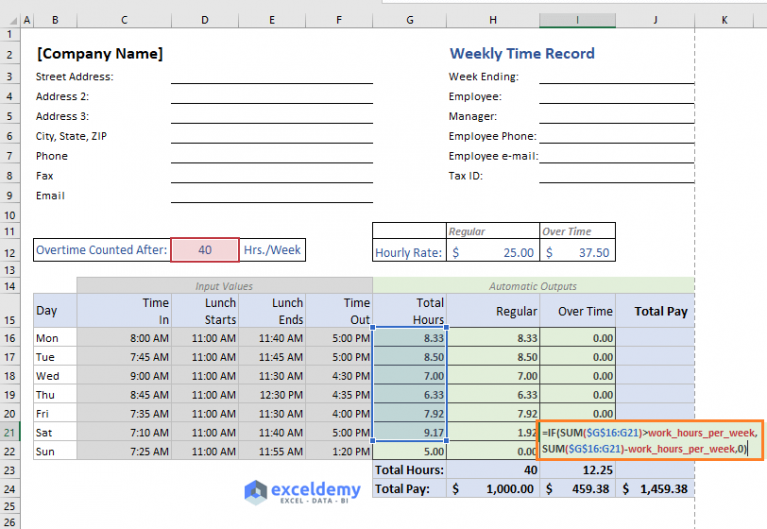The height and width of the screenshot is (529, 767).
Task: Click the 'Sat' day cell
Action: (x=55, y=433)
